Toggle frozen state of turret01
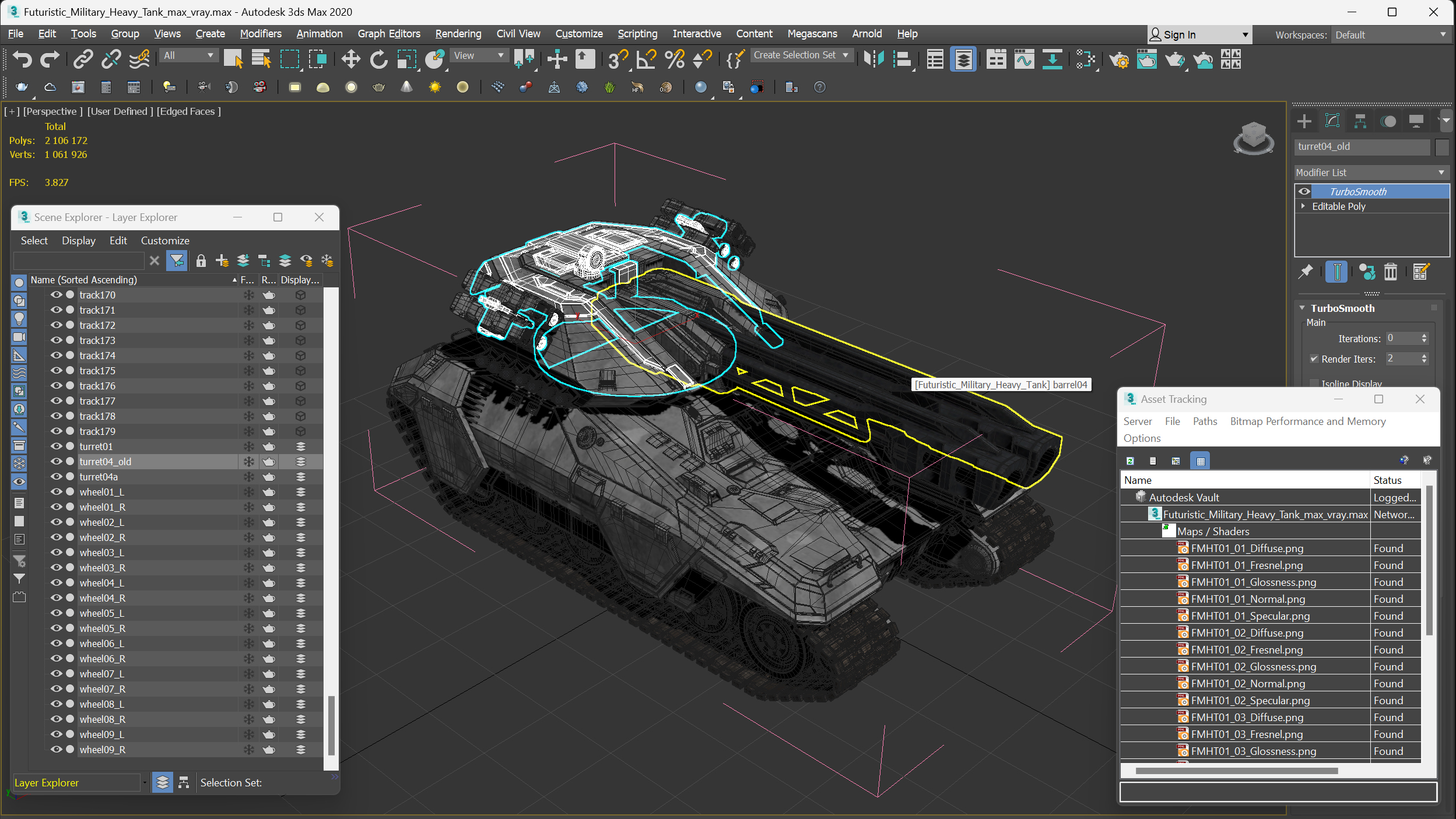The image size is (1456, 819). click(249, 447)
